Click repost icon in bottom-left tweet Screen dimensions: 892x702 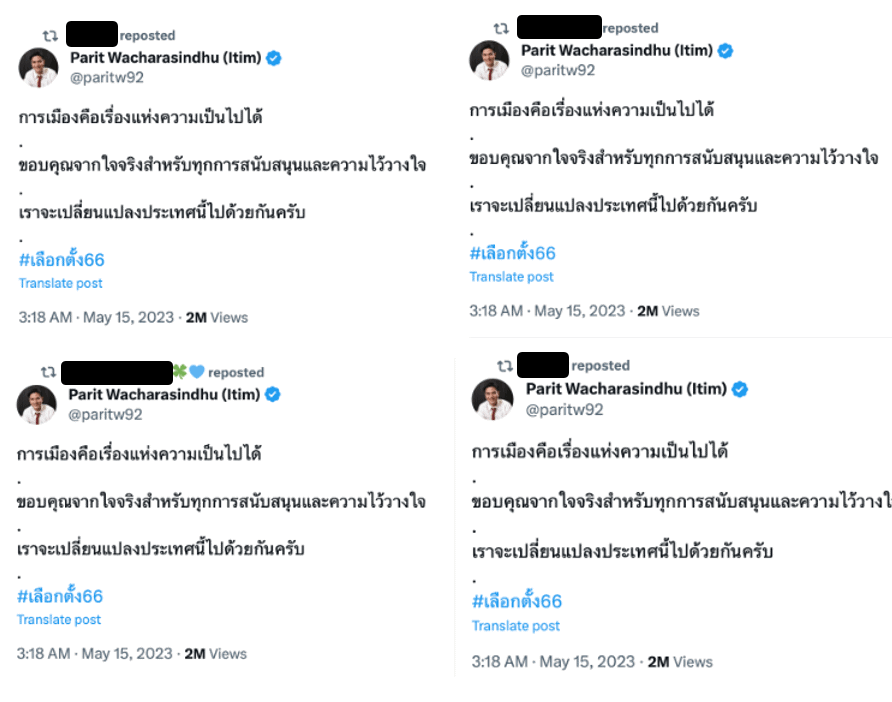point(48,372)
